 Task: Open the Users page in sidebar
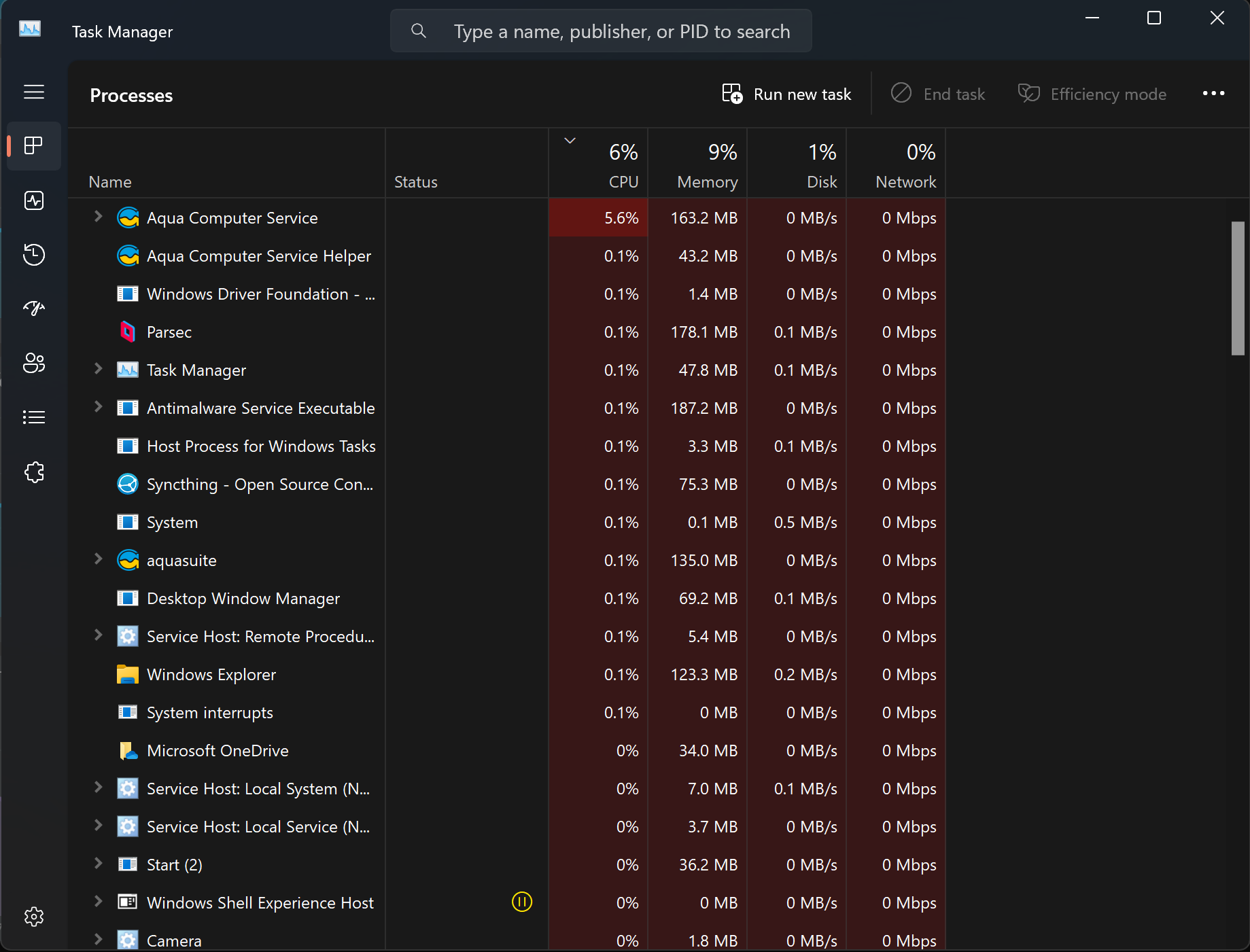point(34,363)
